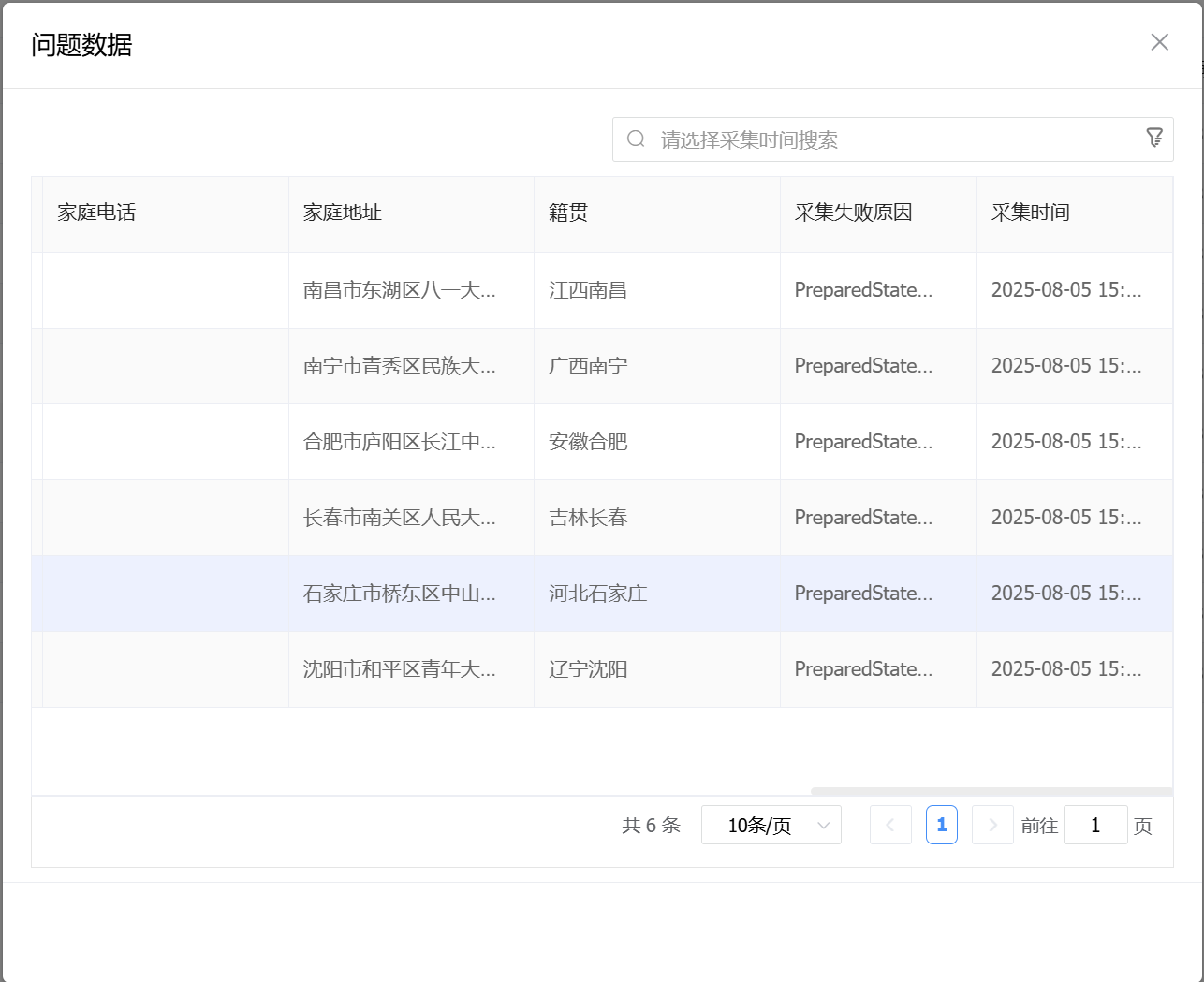The image size is (1204, 982).
Task: Expand page size dropdown chevron arrow
Action: pyautogui.click(x=823, y=825)
